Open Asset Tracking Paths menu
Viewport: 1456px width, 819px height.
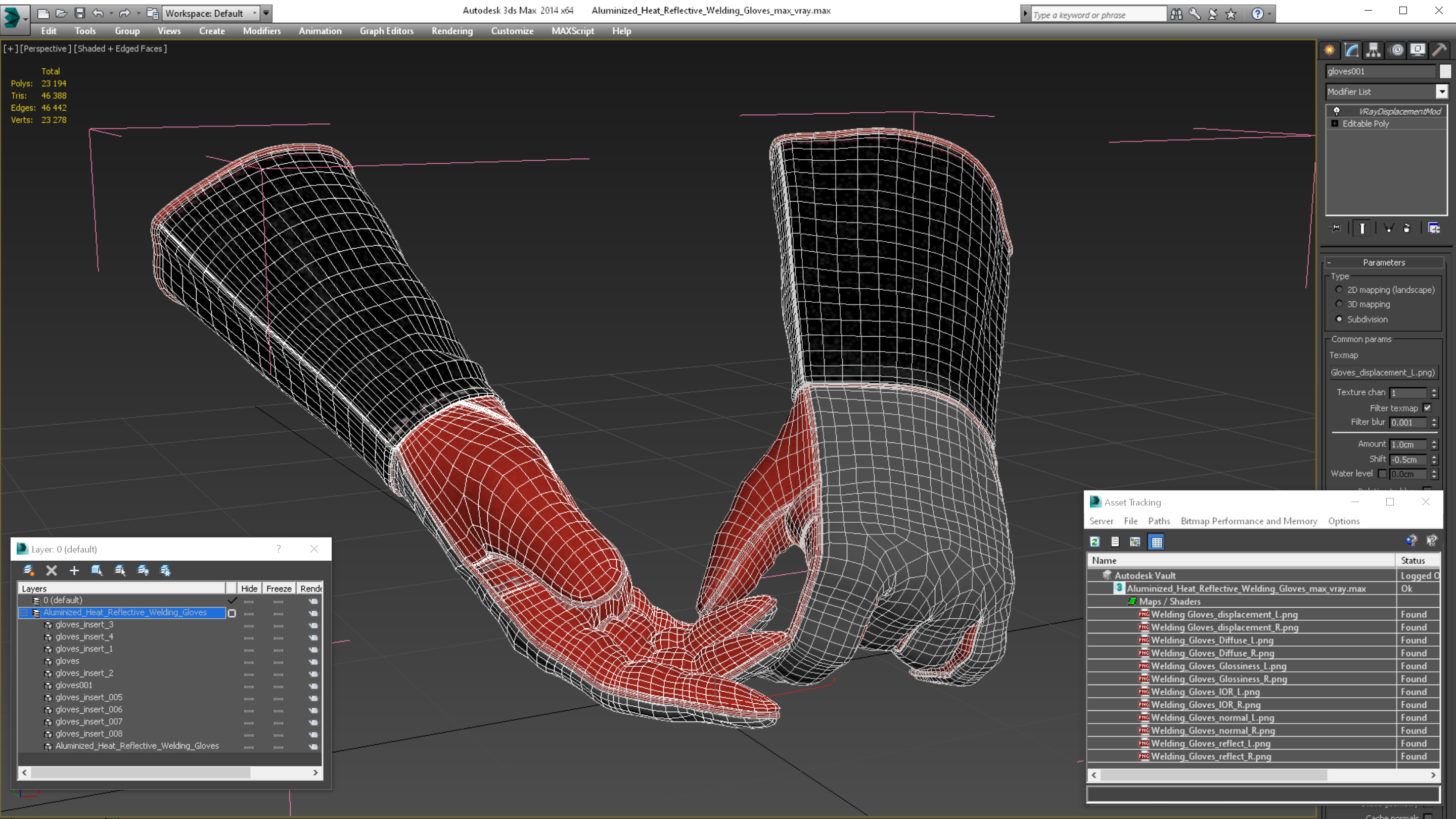1159,521
